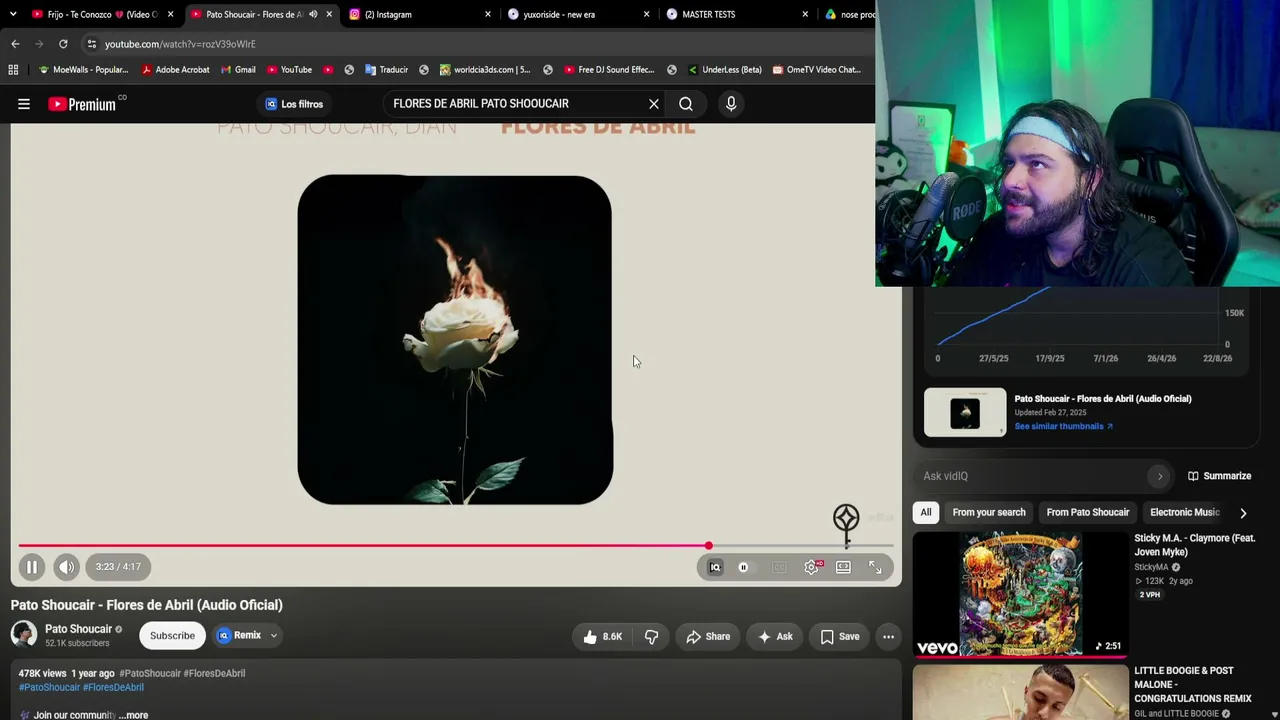Image resolution: width=1280 pixels, height=720 pixels.
Task: Enter fullscreen on the video player
Action: pos(875,567)
